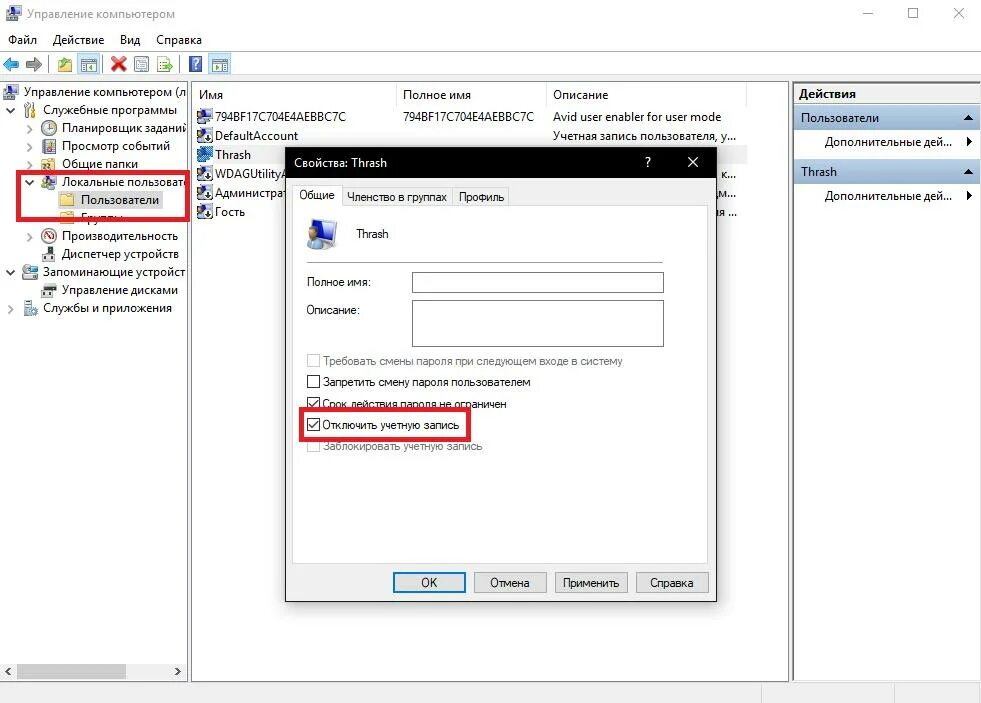Select the DefaultAccount user icon

pyautogui.click(x=205, y=136)
